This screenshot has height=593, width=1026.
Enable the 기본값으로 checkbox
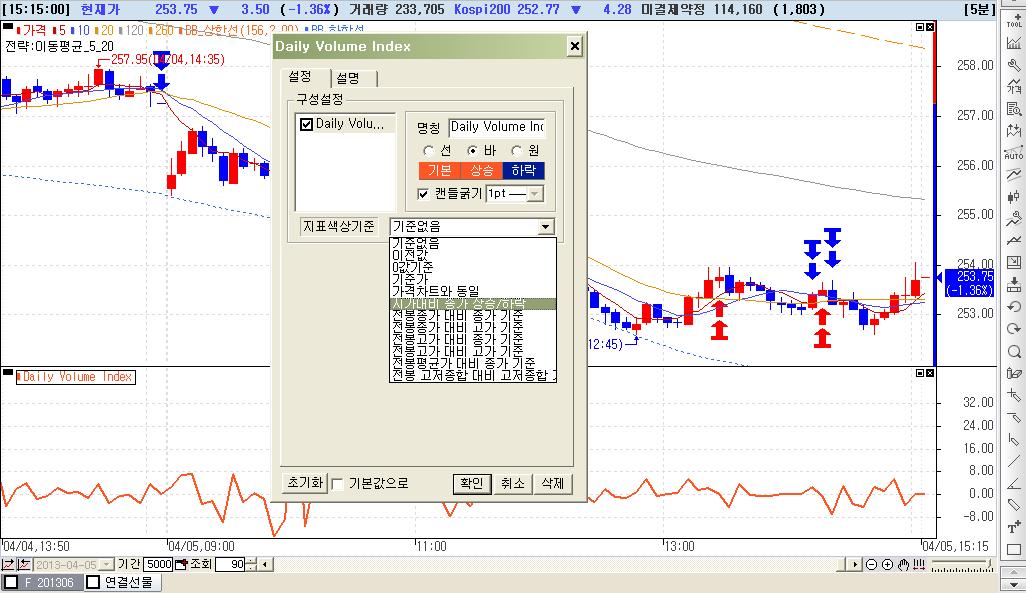click(338, 484)
